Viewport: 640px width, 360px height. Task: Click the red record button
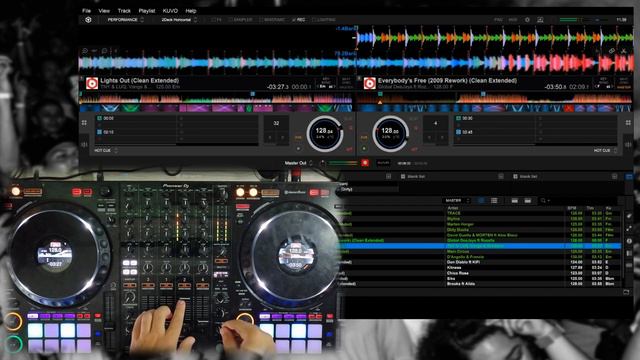click(365, 163)
